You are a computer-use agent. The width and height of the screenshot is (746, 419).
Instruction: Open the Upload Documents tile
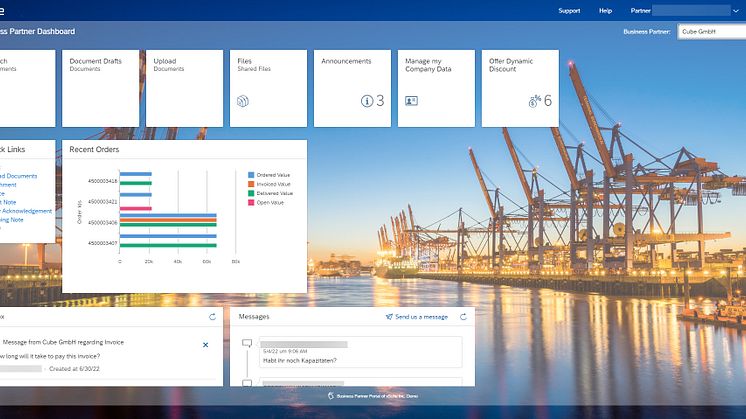[x=184, y=88]
